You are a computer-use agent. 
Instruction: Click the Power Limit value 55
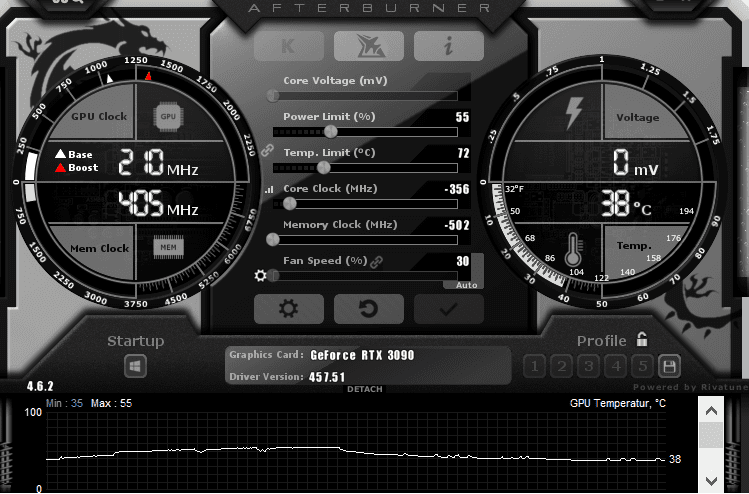pyautogui.click(x=462, y=117)
